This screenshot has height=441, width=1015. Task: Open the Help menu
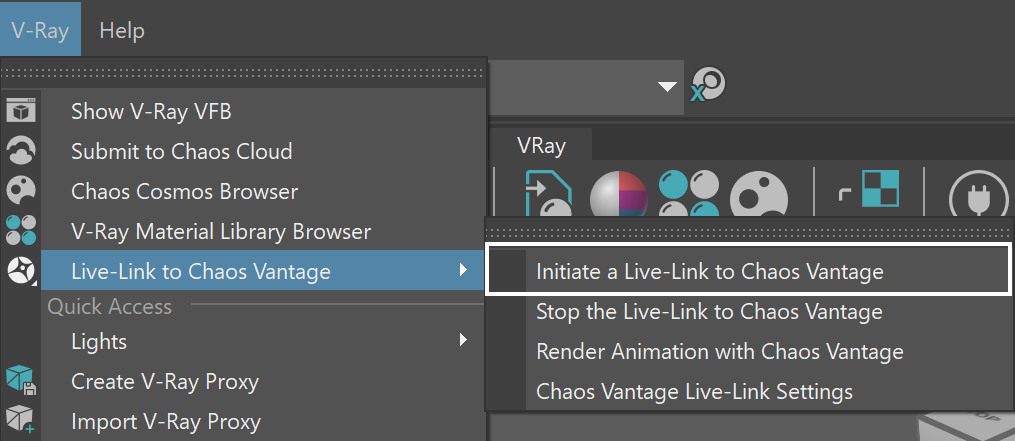pos(122,30)
